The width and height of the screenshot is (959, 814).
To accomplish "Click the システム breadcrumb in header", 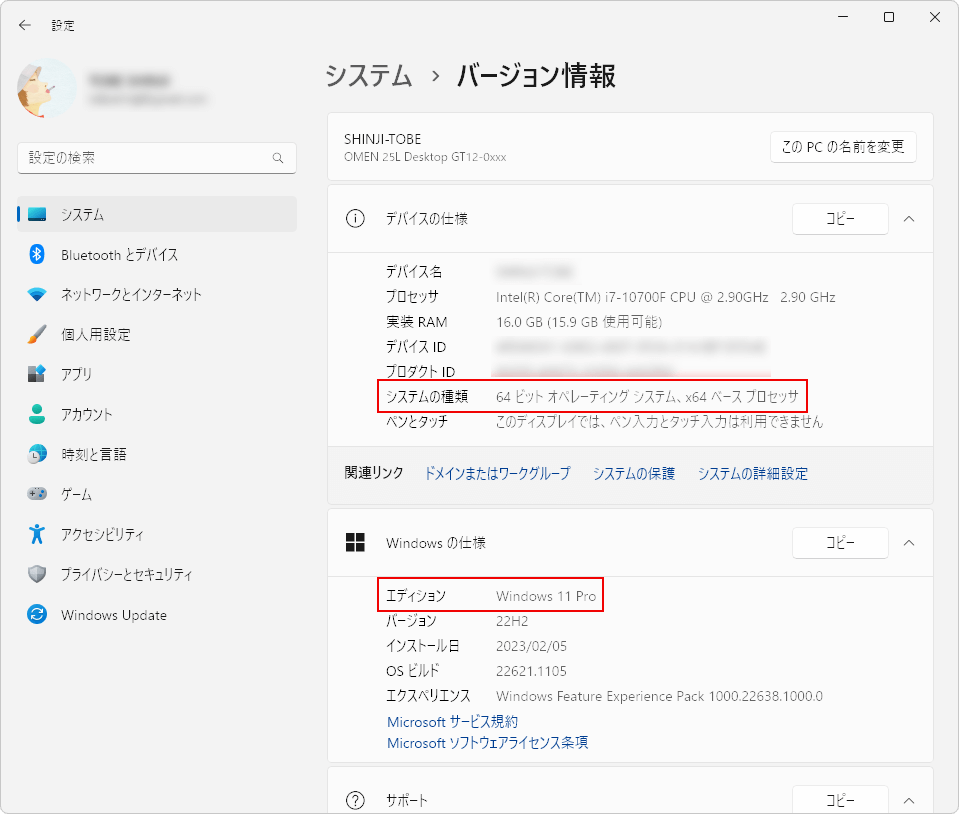I will click(369, 76).
